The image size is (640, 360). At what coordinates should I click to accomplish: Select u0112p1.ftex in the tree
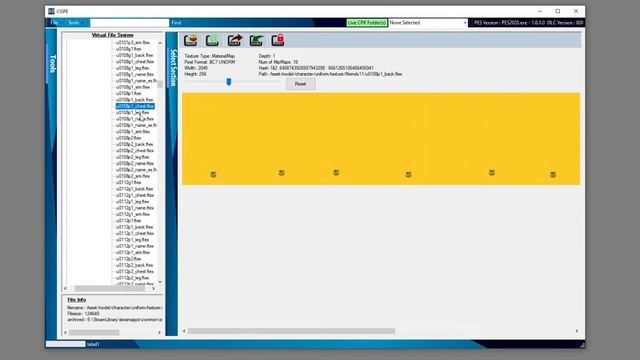[x=129, y=220]
